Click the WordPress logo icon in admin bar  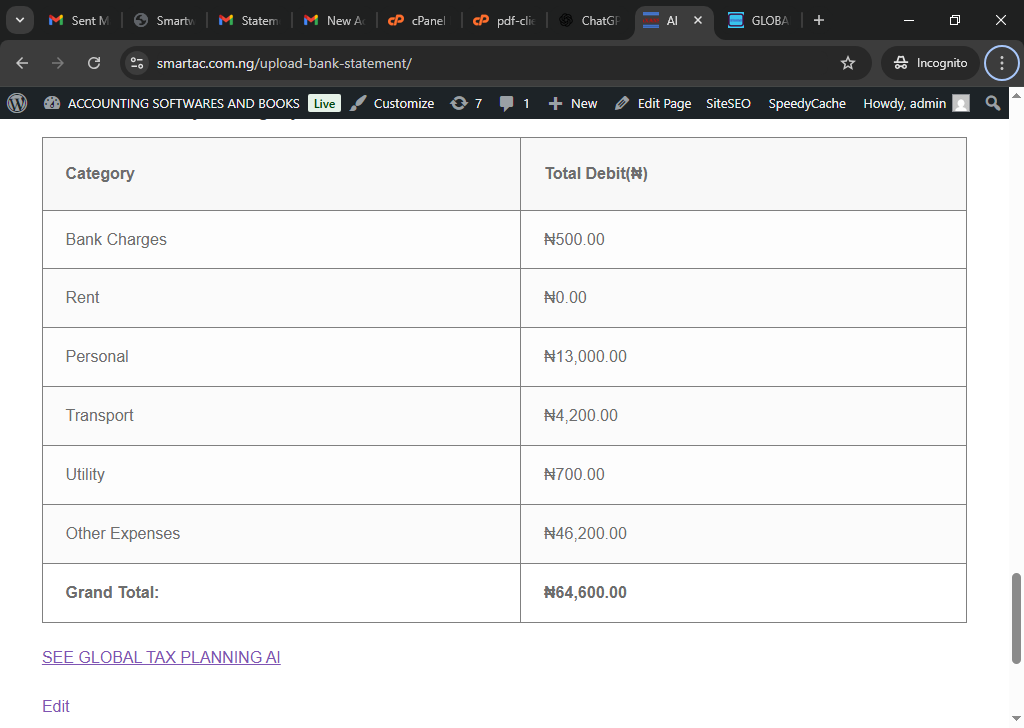pos(17,103)
